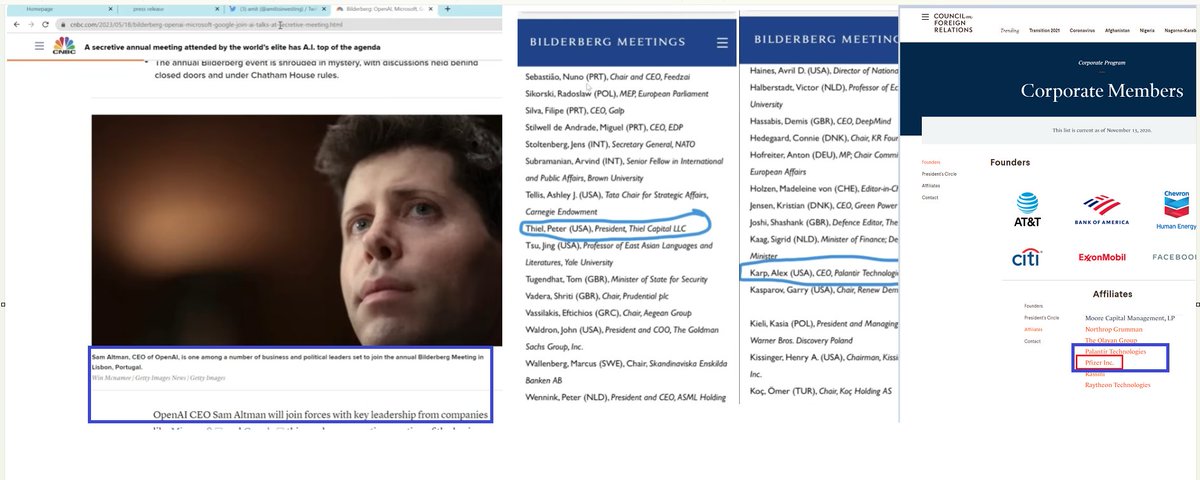Go back using the browser back arrow
This screenshot has height=480, width=1200.
pyautogui.click(x=17, y=24)
